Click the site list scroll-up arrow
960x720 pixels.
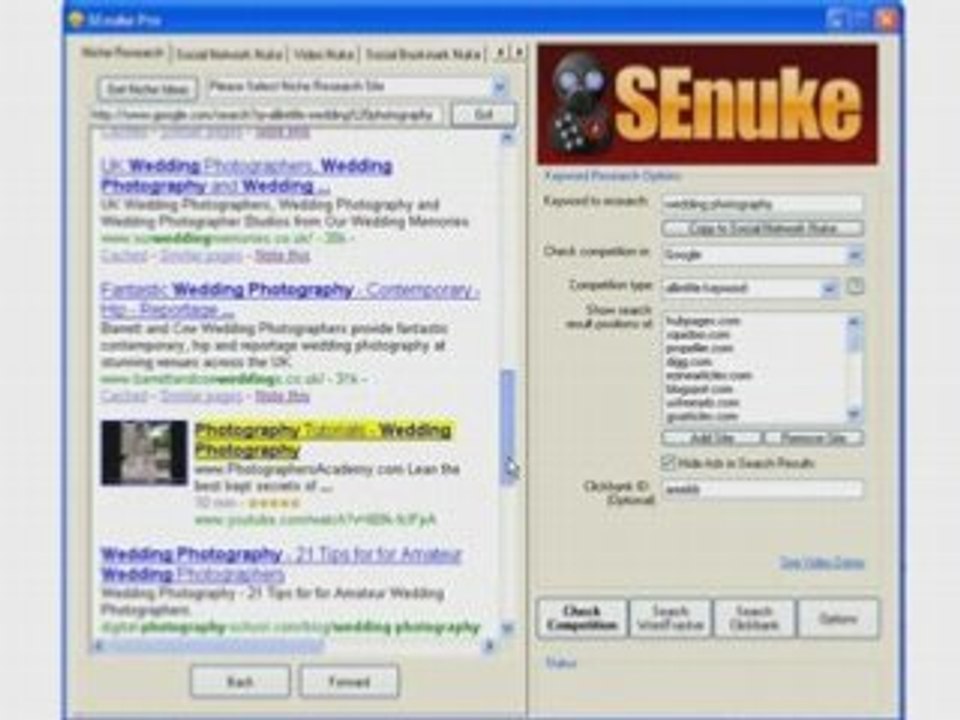(855, 321)
